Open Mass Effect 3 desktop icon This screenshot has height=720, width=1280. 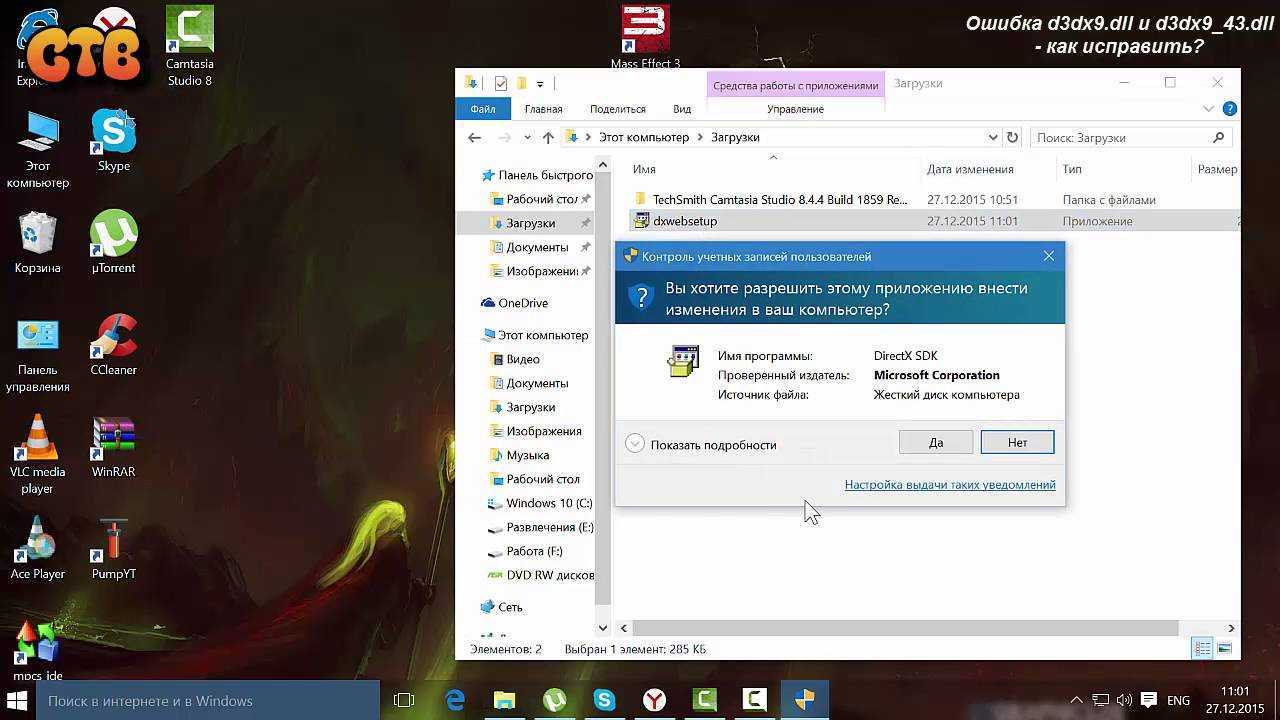(x=645, y=38)
